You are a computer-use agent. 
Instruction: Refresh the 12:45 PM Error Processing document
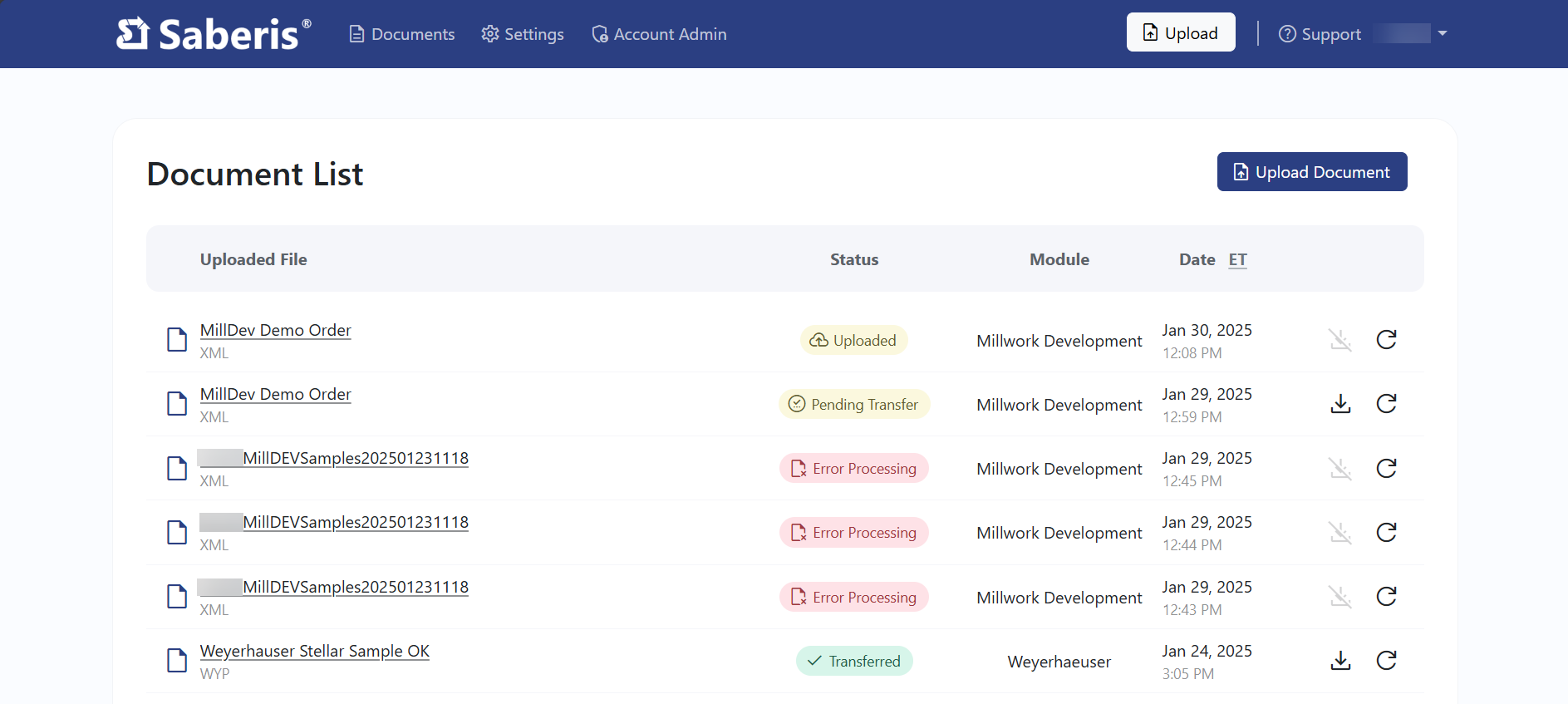1386,469
